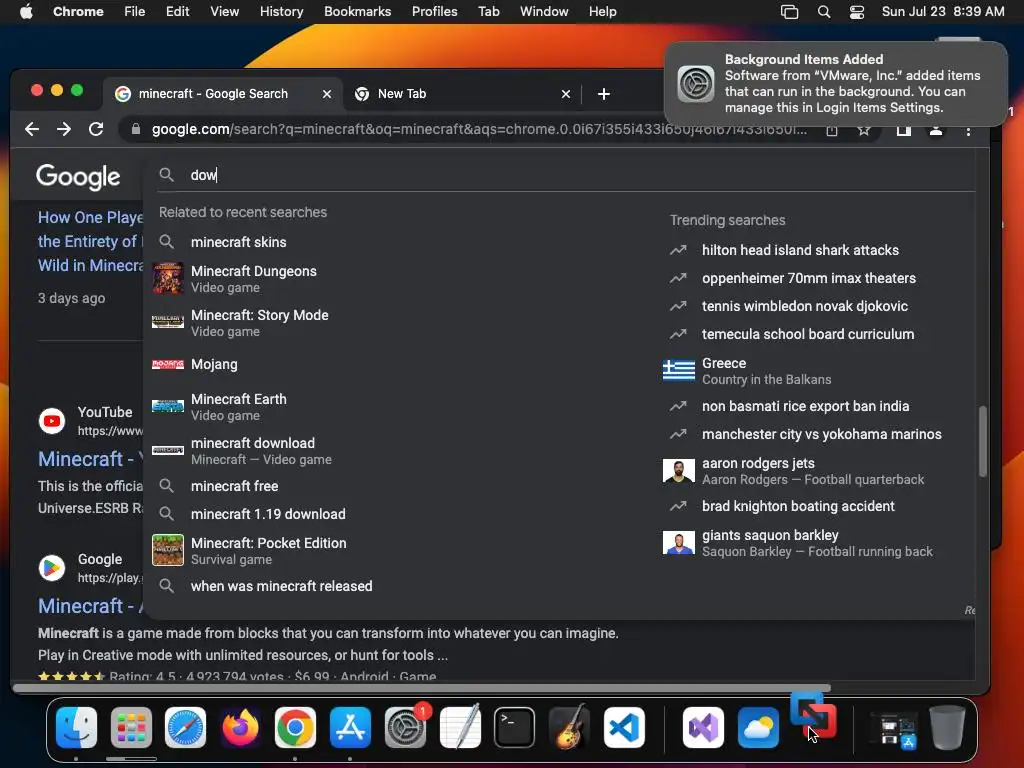Open Visual Studio from the Dock

[x=703, y=727]
